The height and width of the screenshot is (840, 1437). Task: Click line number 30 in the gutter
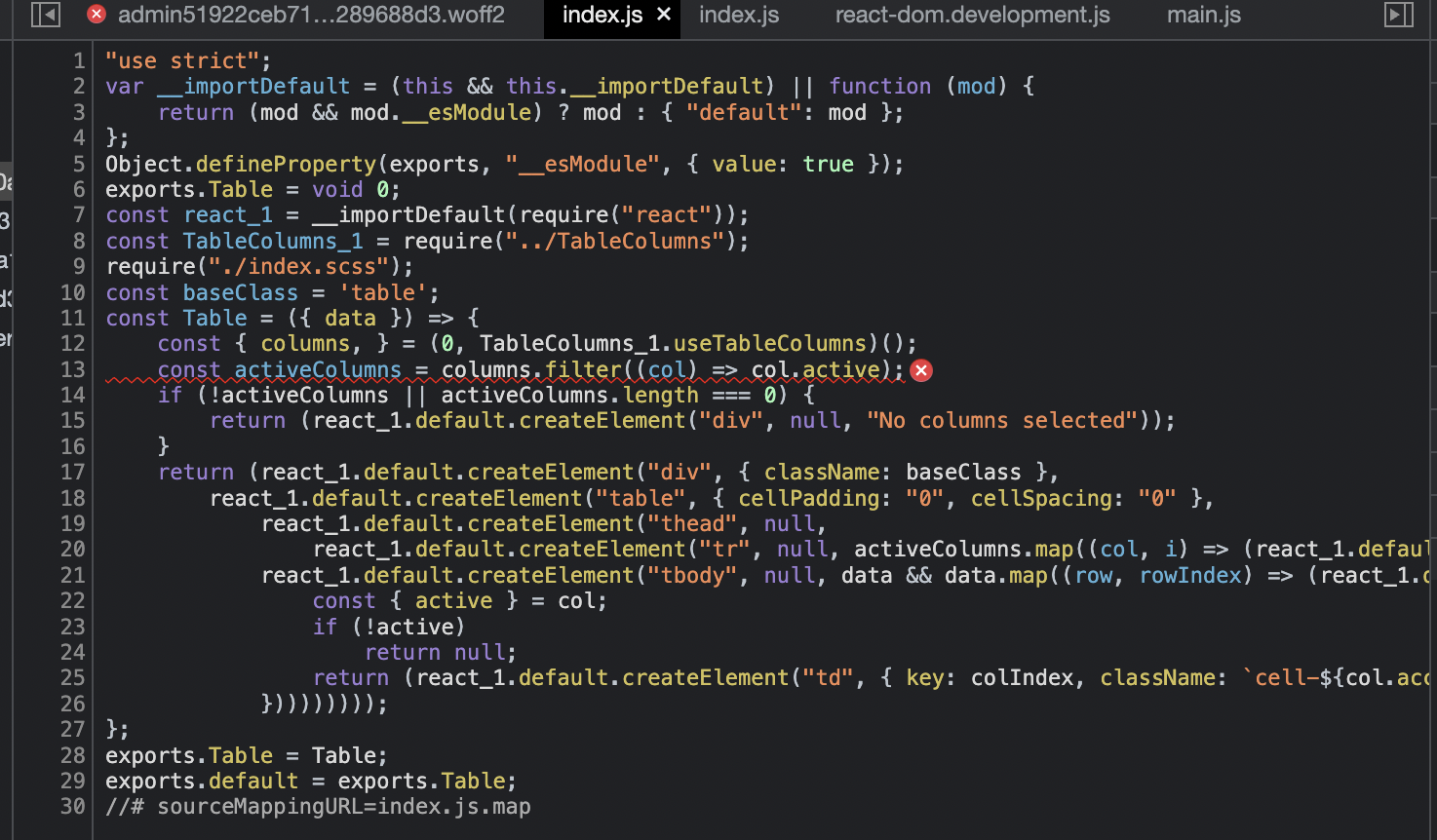pos(73,806)
